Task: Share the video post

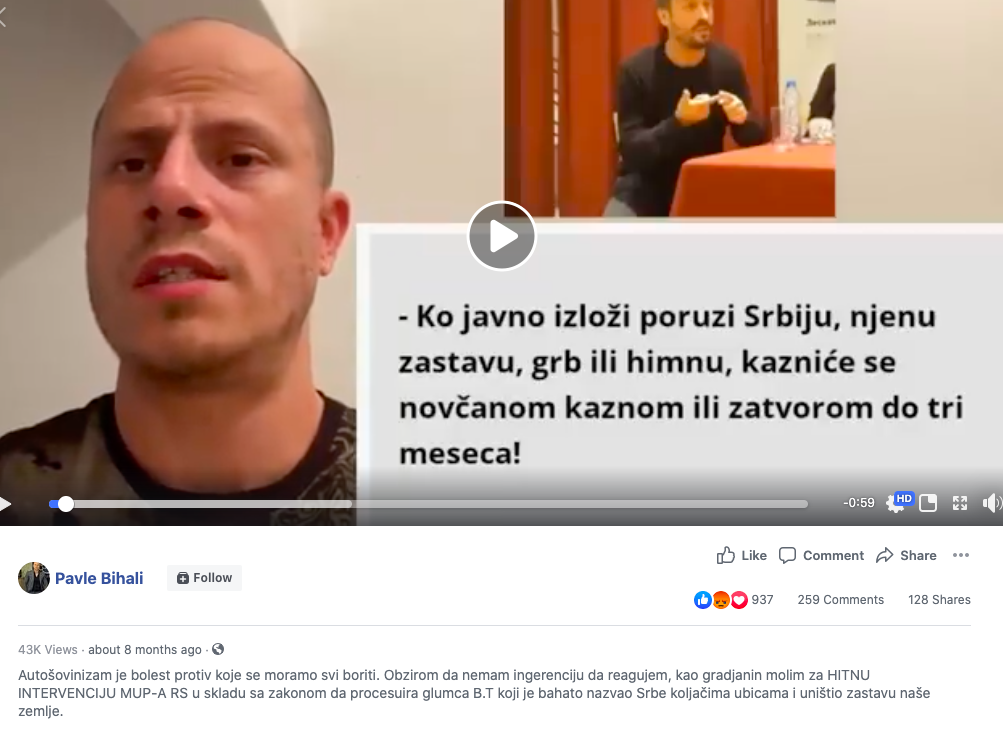Action: click(906, 555)
